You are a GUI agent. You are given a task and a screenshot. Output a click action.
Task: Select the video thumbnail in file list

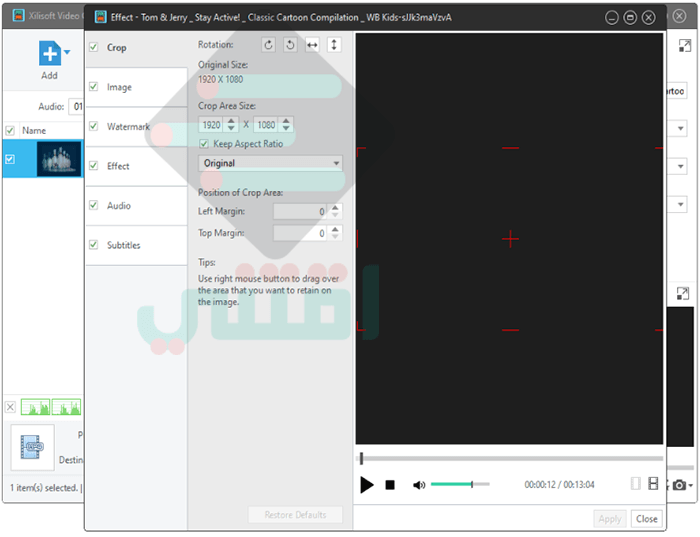coord(59,159)
